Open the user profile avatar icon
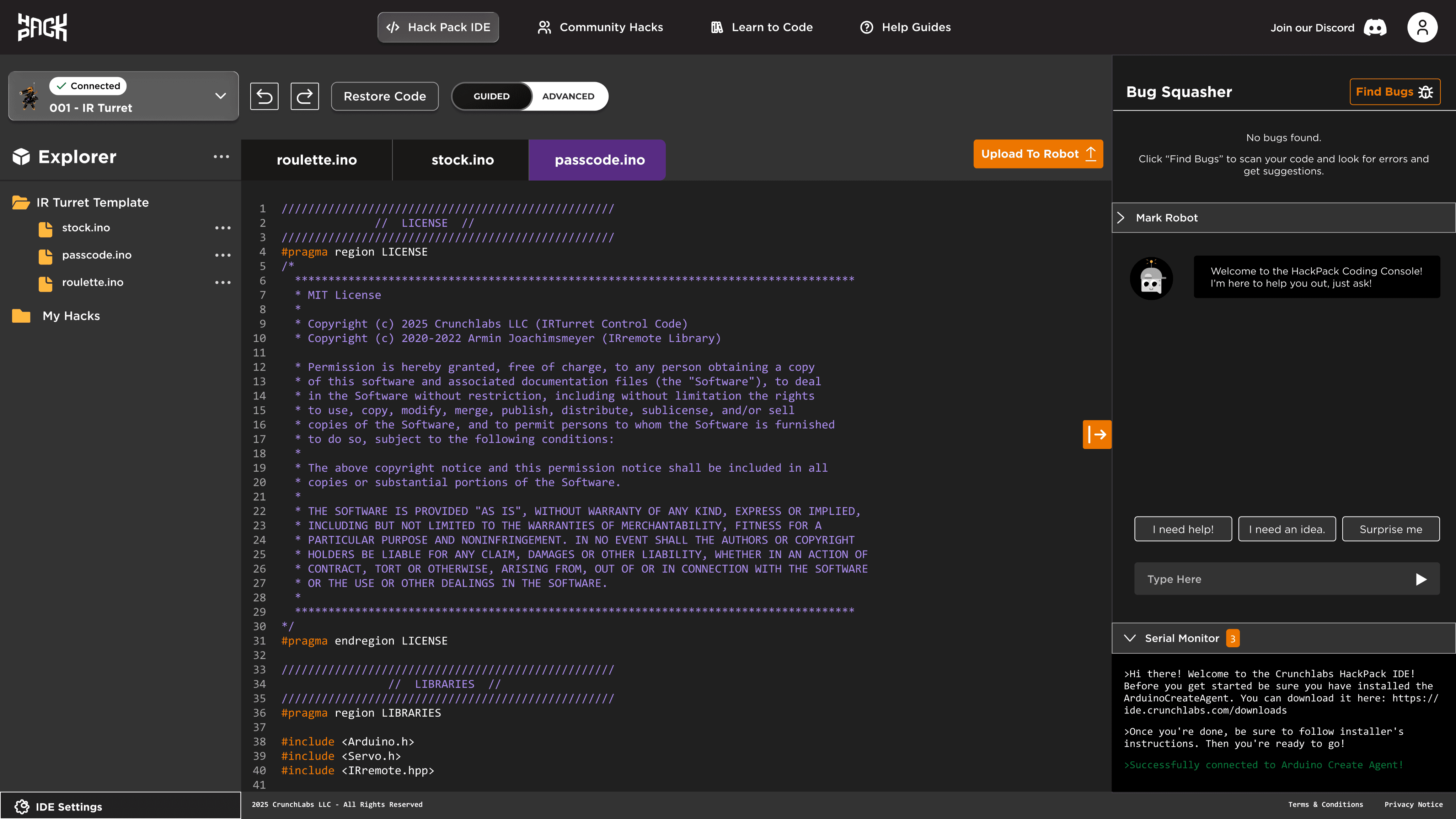The width and height of the screenshot is (1456, 819). (1422, 27)
